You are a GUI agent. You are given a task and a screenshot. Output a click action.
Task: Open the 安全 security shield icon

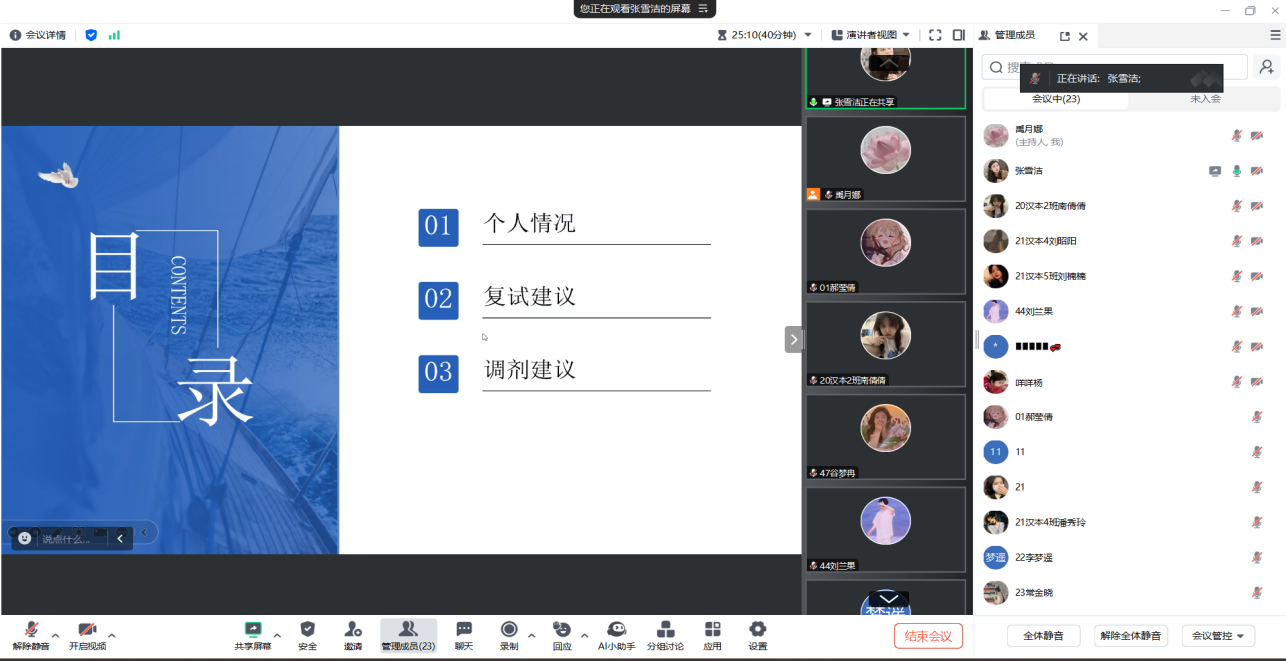(308, 634)
